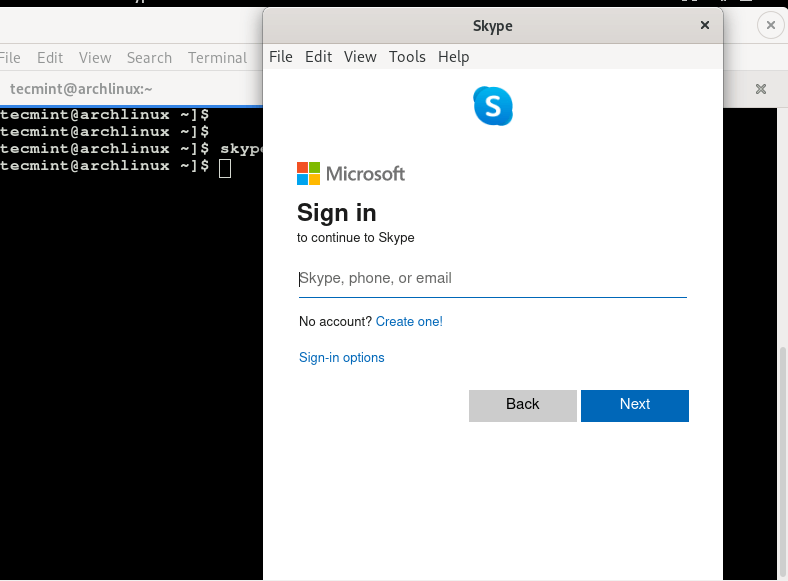Open the View menu in the terminal window
Screen dimensions: 788x581
(x=95, y=58)
